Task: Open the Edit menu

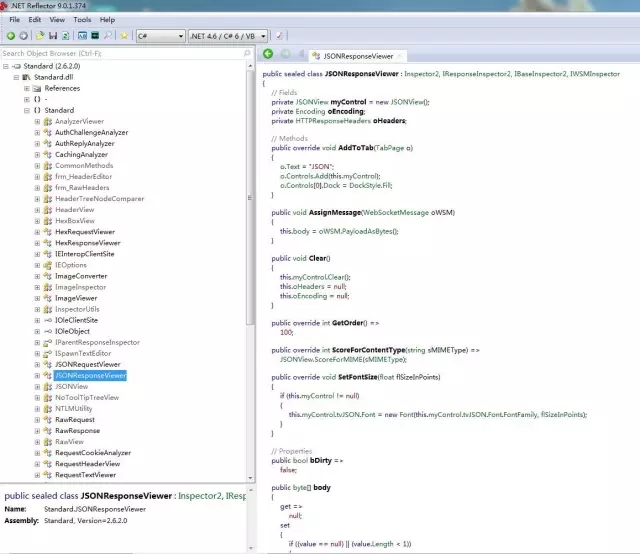Action: (35, 20)
